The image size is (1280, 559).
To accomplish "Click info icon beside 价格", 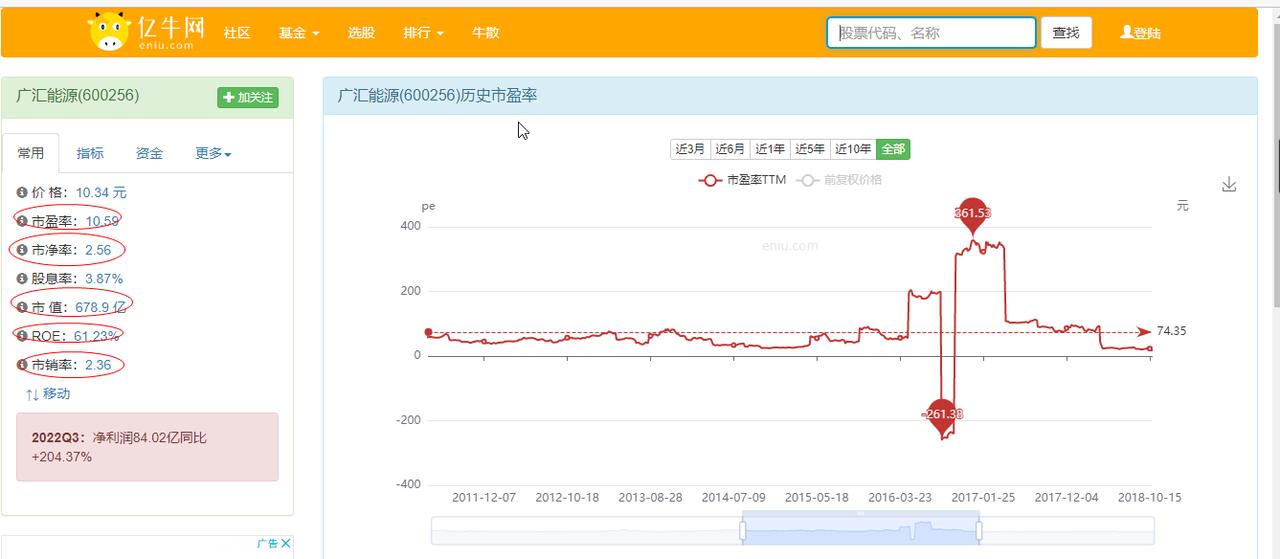I will click(22, 192).
